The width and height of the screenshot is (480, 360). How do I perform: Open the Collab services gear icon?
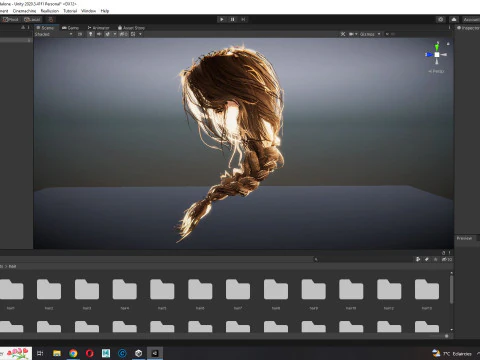coord(441,19)
